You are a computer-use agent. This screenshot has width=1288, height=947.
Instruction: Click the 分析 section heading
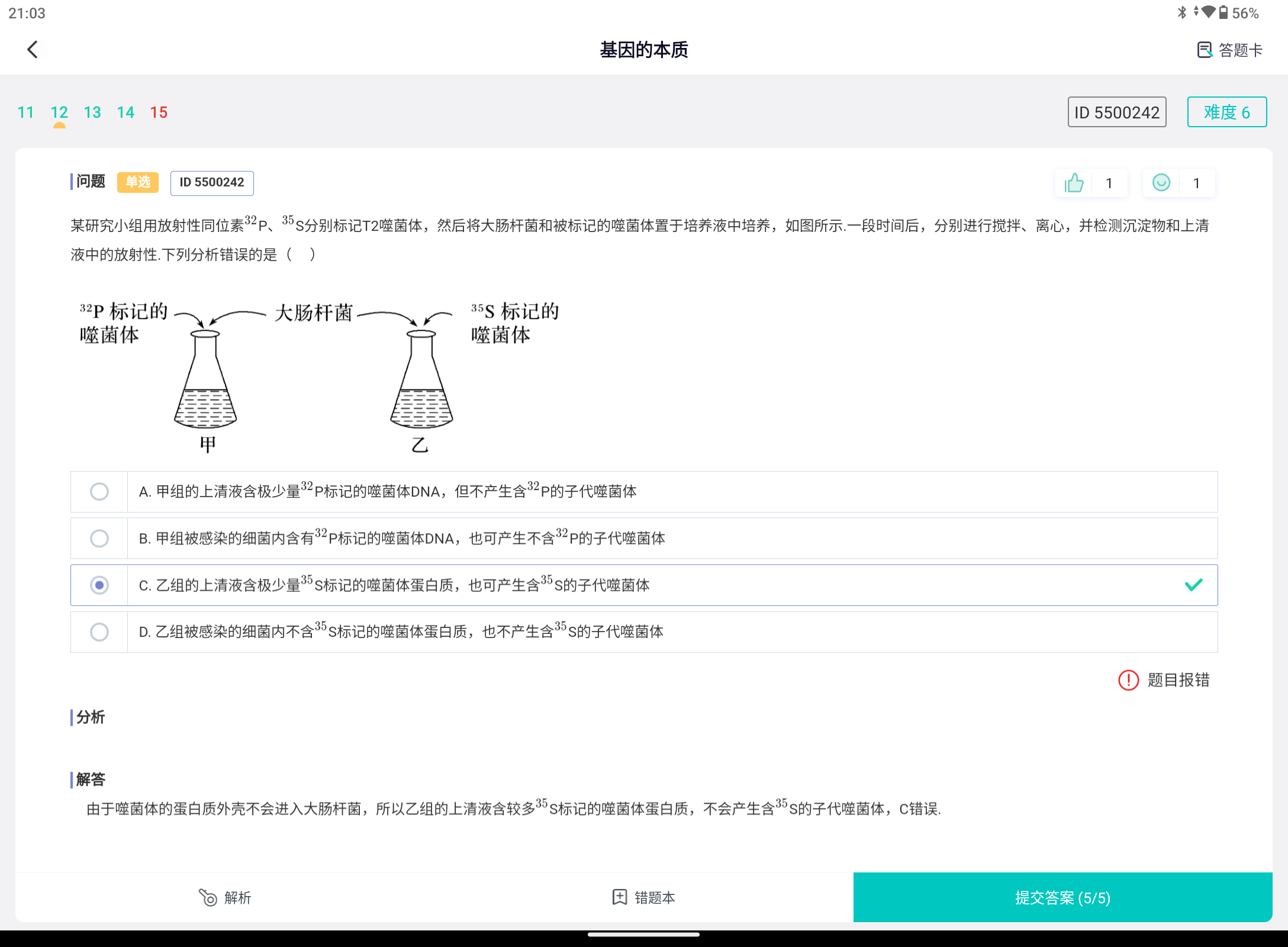coord(90,717)
